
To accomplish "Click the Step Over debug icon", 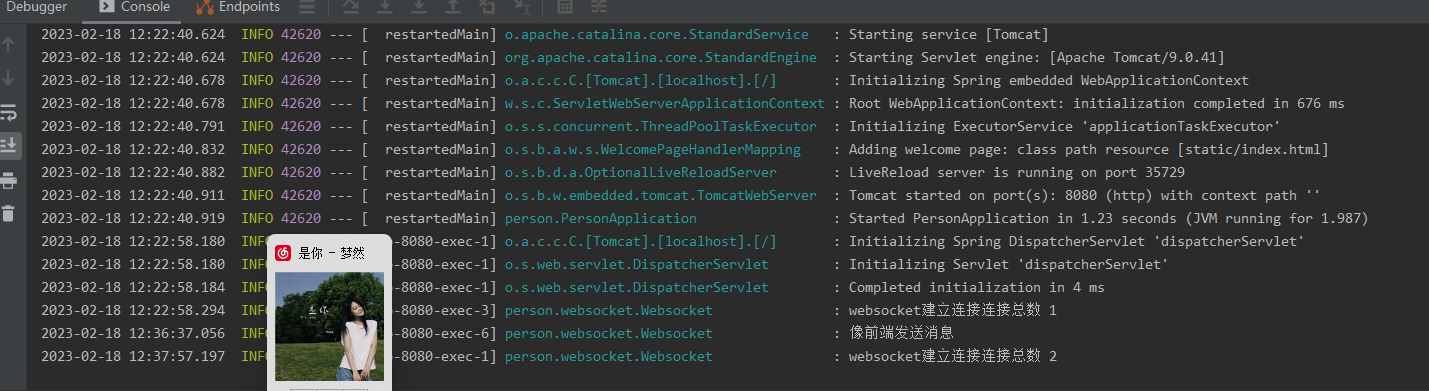I will pos(351,6).
